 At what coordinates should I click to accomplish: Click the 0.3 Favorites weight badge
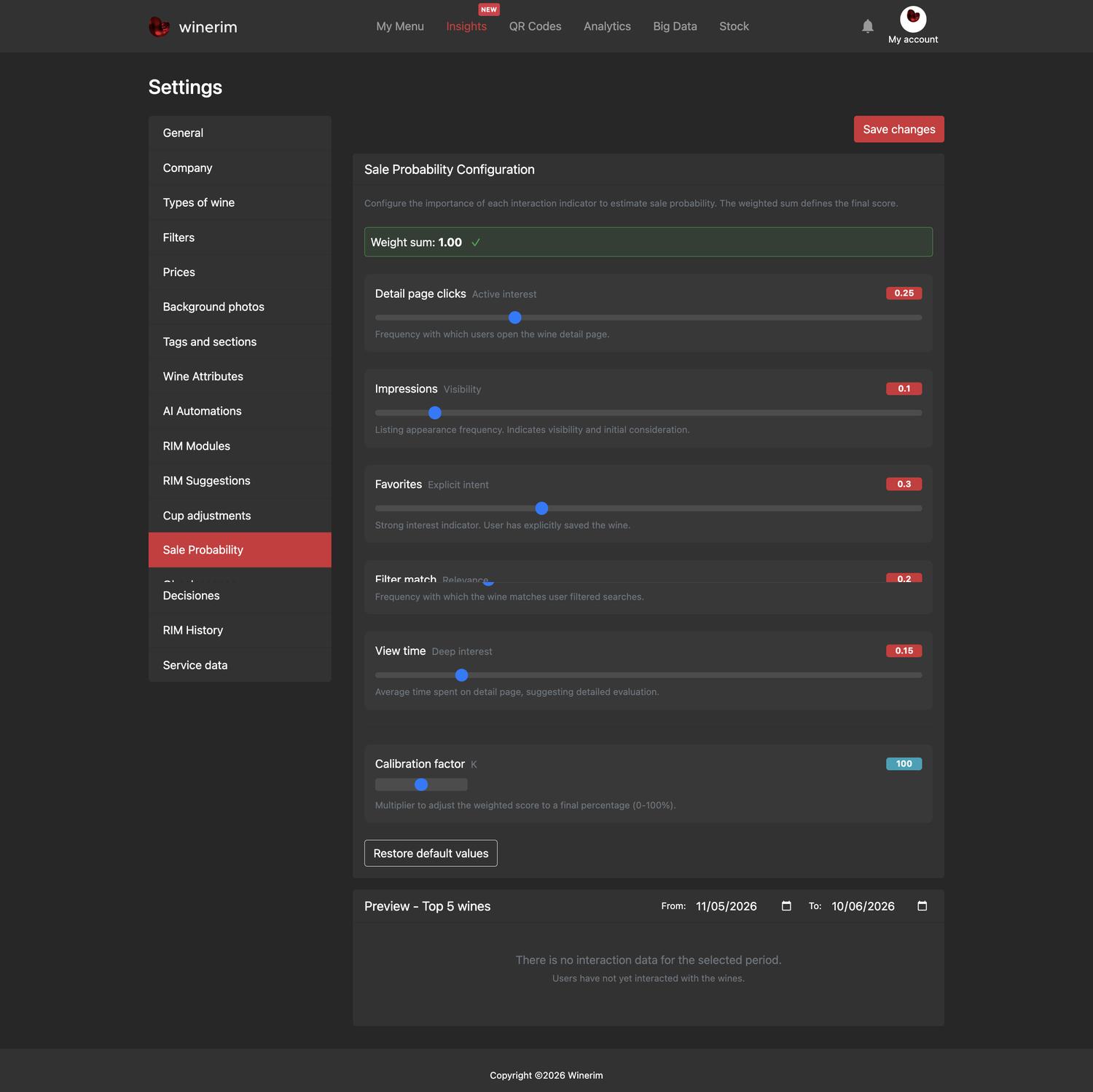tap(904, 484)
